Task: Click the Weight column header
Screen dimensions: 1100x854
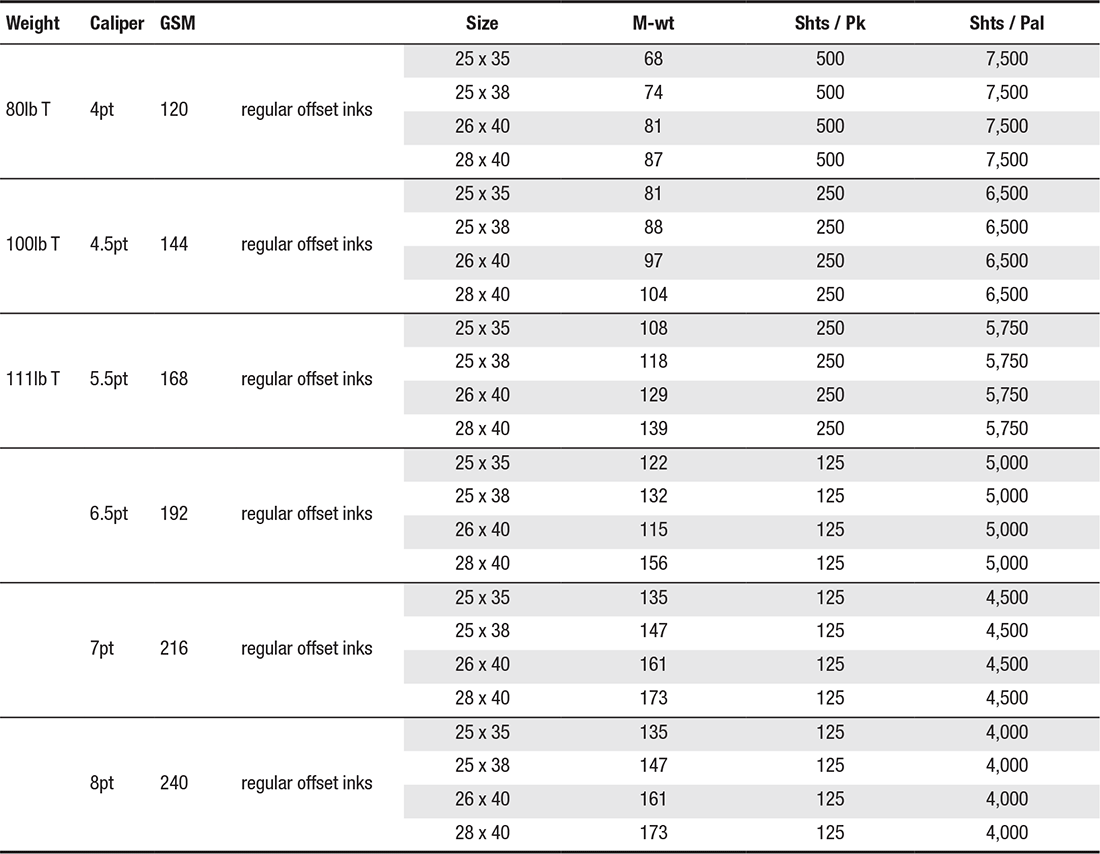Action: pyautogui.click(x=33, y=23)
